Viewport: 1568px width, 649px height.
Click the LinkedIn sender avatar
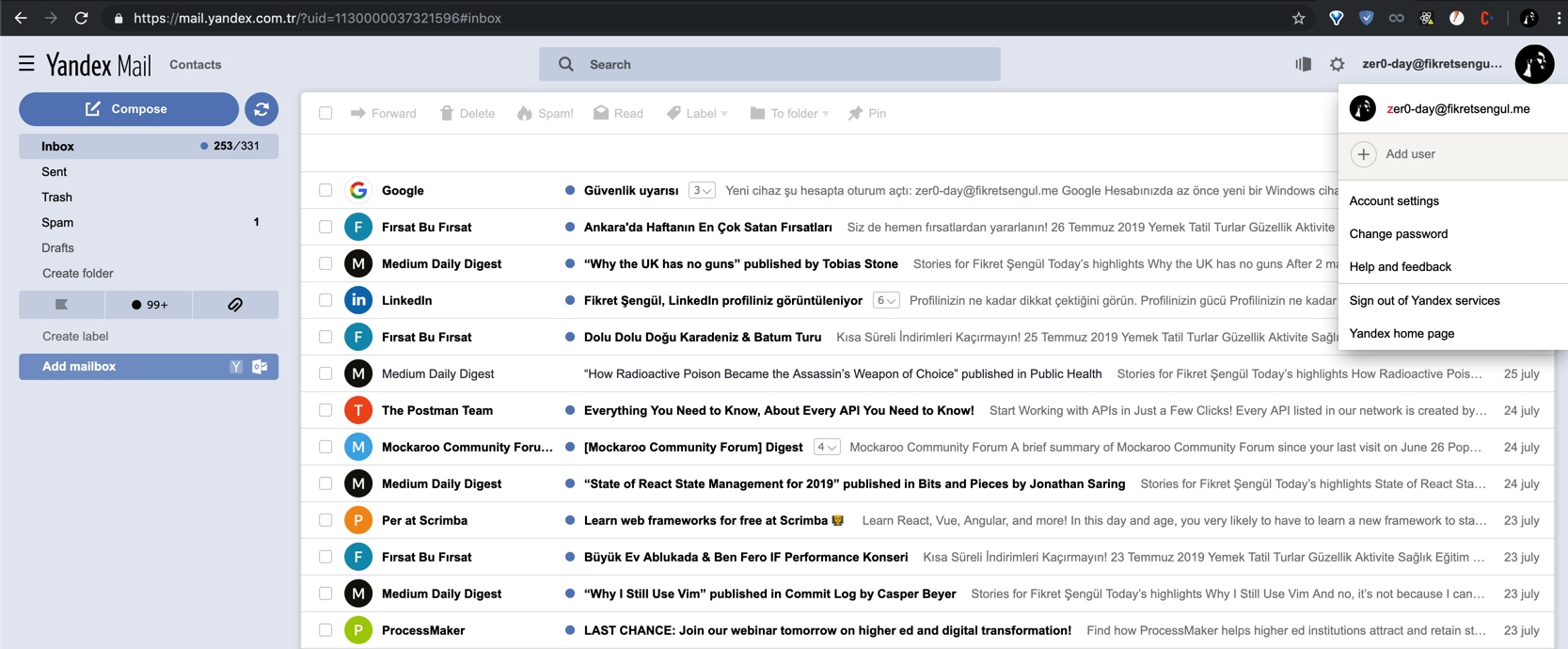357,300
